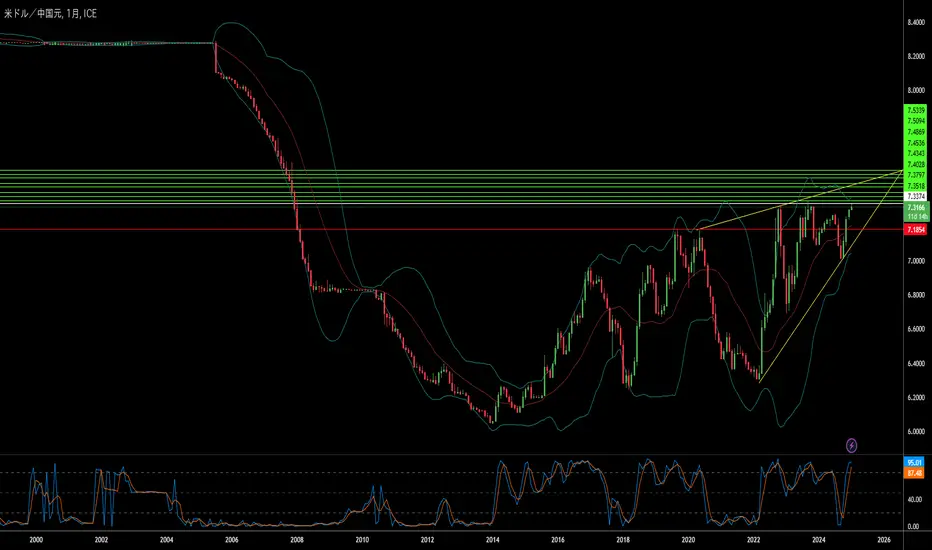
Task: Click the 7.4536 green level label
Action: pos(914,142)
